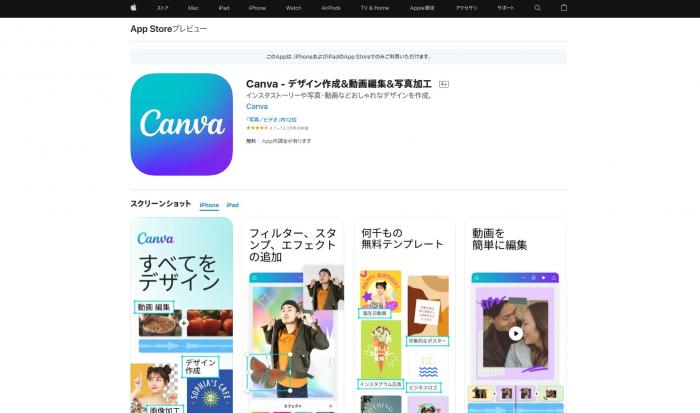Open the Canva developer link
Viewport: 700px width, 413px height.
257,106
